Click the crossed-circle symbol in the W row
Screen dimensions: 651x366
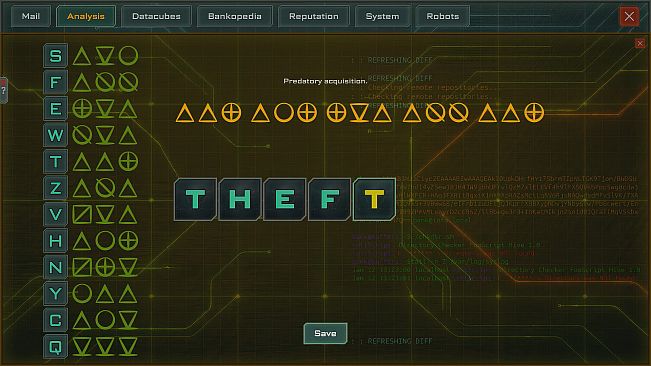point(82,135)
